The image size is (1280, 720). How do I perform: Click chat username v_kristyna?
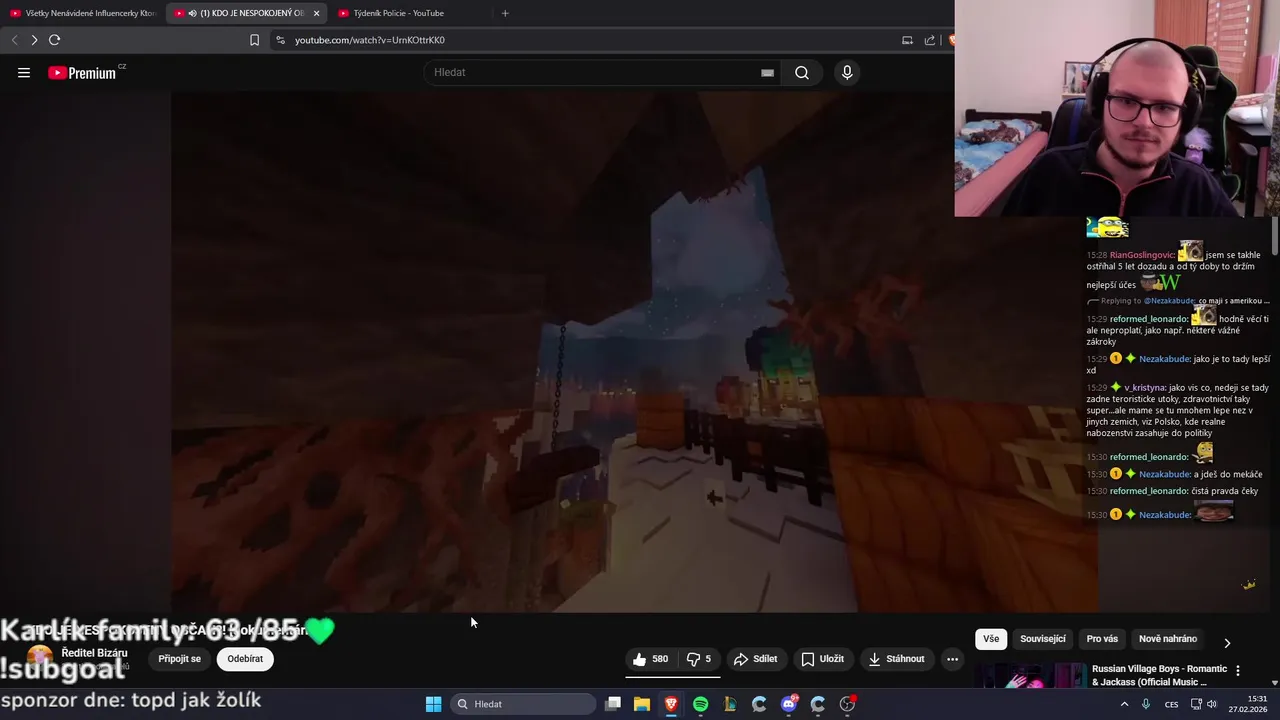pos(1145,387)
